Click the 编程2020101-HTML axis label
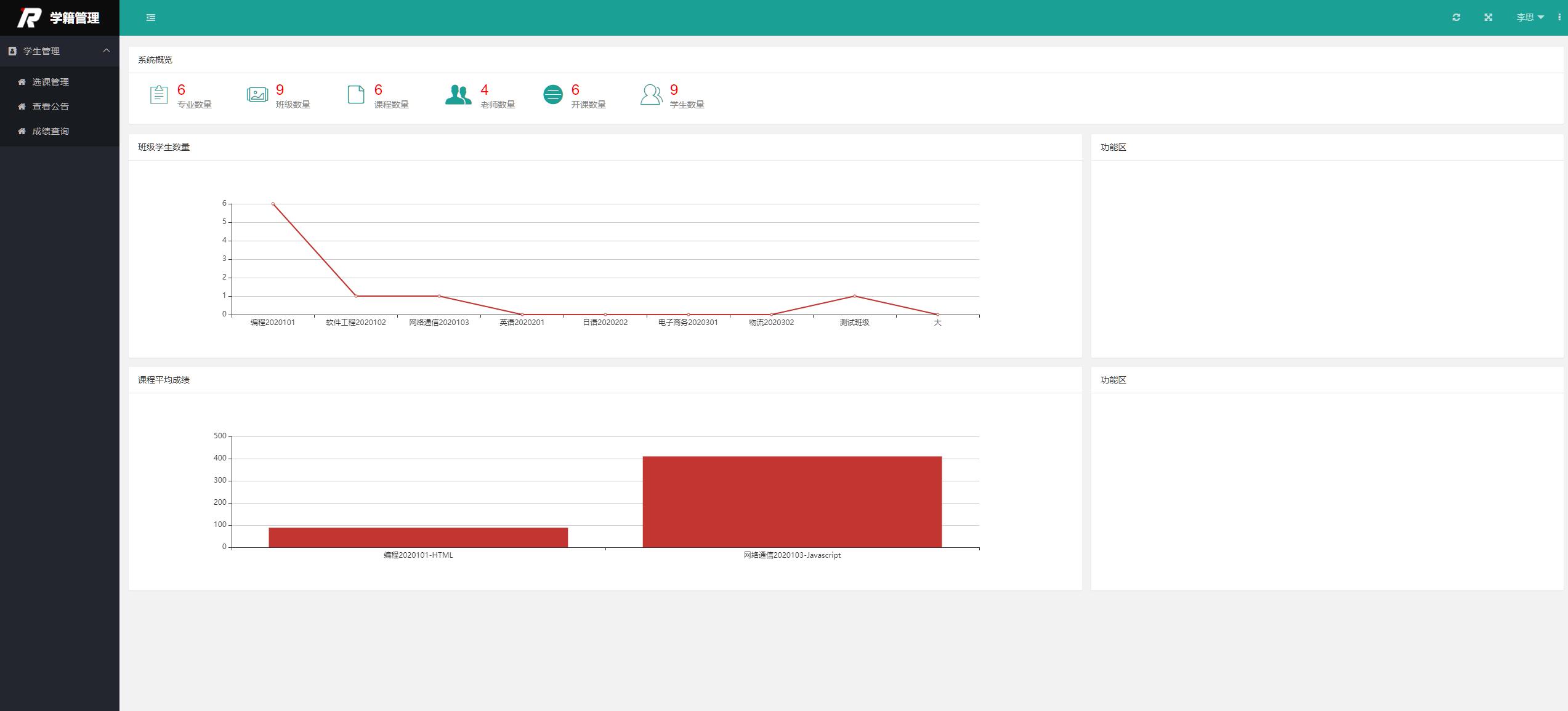Image resolution: width=1568 pixels, height=711 pixels. click(x=418, y=555)
